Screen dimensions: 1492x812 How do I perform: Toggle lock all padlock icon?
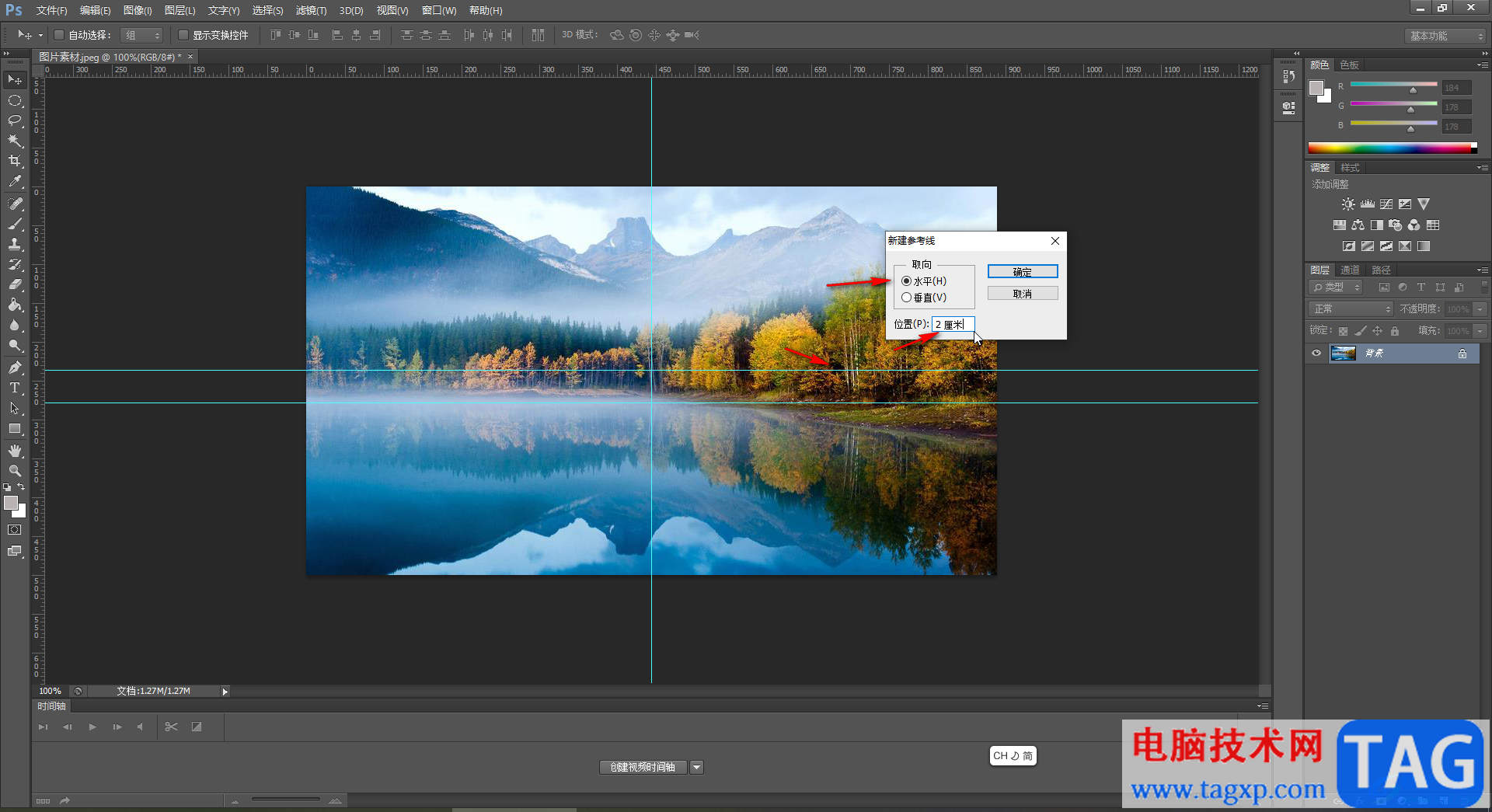click(x=1395, y=331)
